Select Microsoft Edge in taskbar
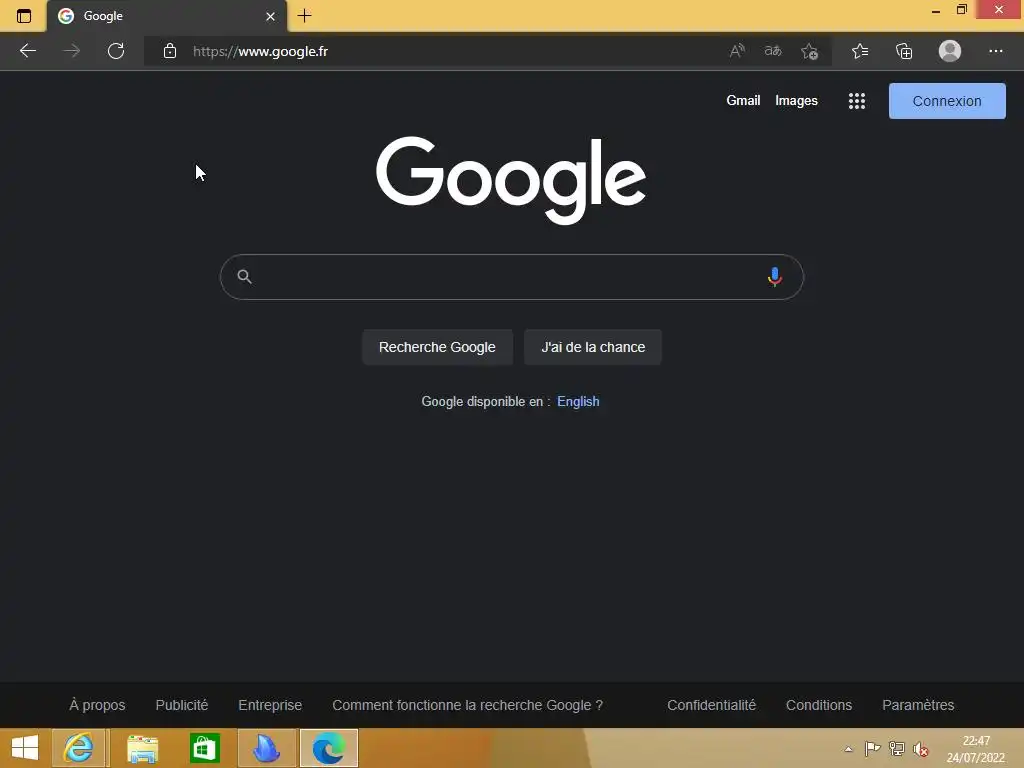Image resolution: width=1024 pixels, height=768 pixels. [x=329, y=748]
